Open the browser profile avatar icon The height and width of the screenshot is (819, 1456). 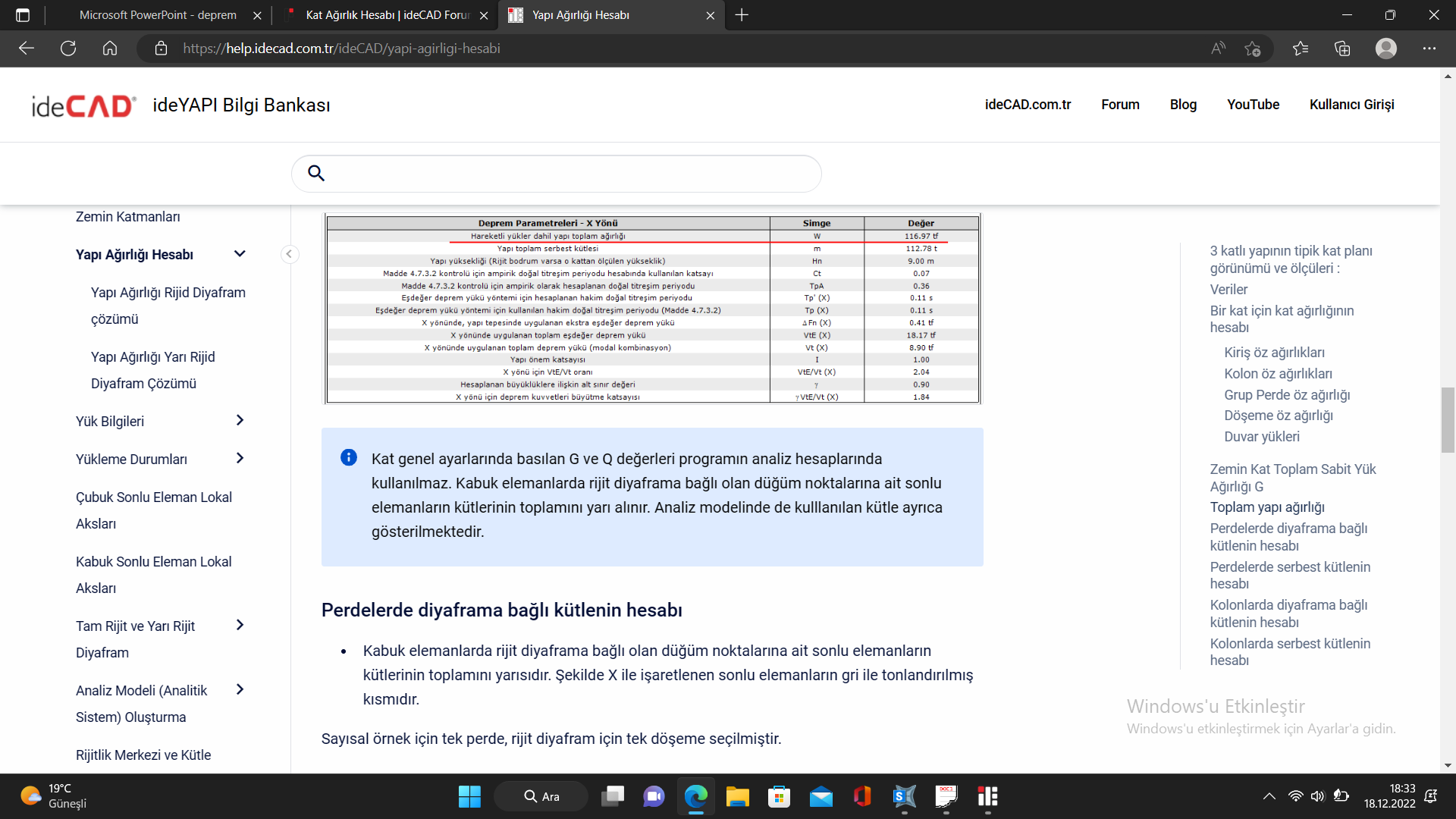[x=1385, y=49]
